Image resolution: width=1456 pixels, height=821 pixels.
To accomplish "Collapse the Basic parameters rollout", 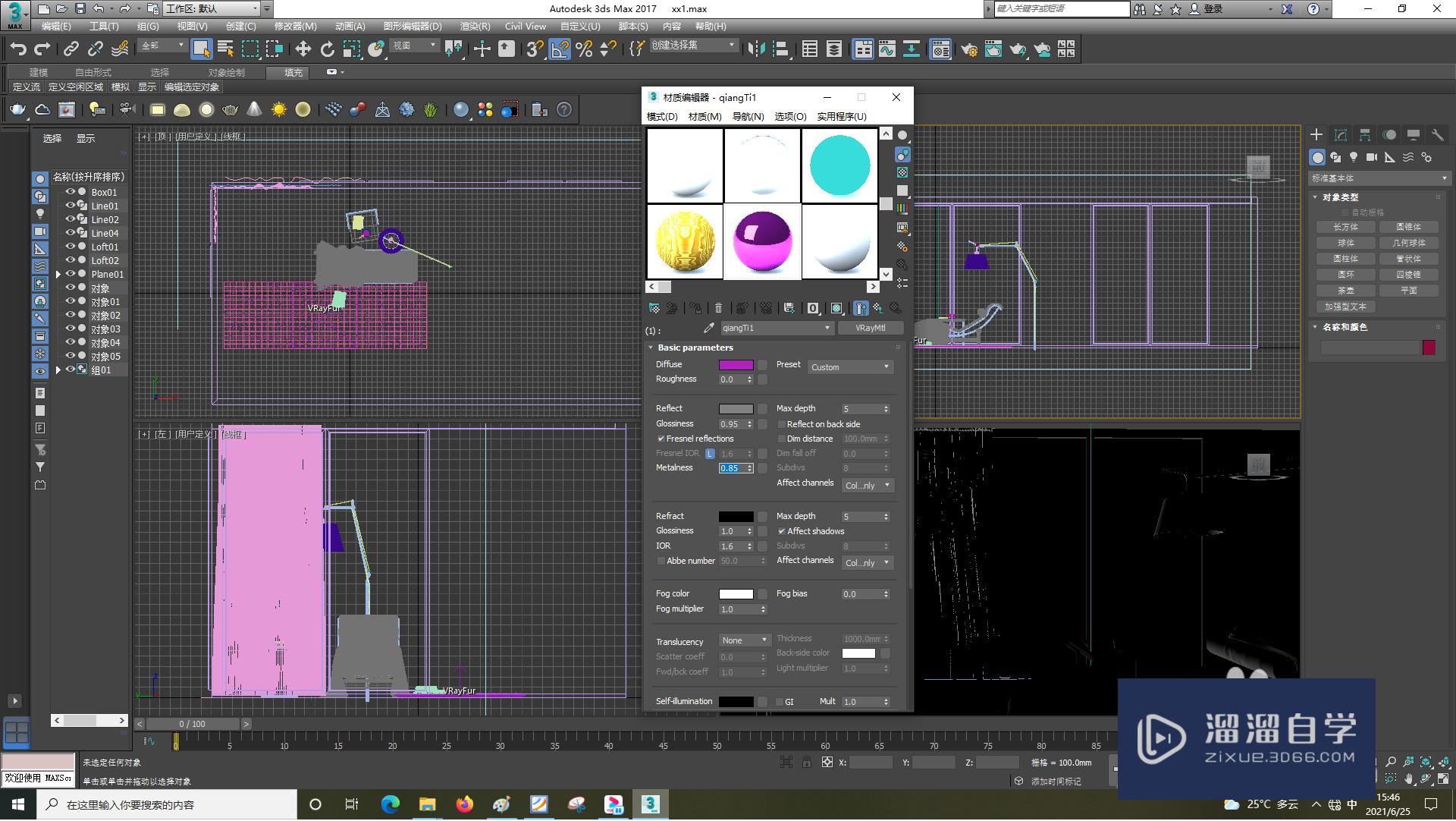I will click(x=651, y=348).
